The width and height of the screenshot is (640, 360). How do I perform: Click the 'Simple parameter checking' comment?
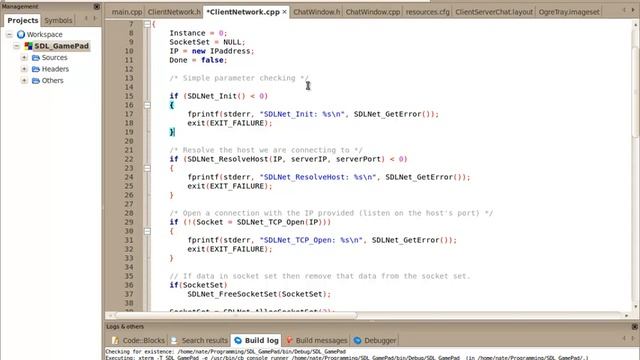240,78
